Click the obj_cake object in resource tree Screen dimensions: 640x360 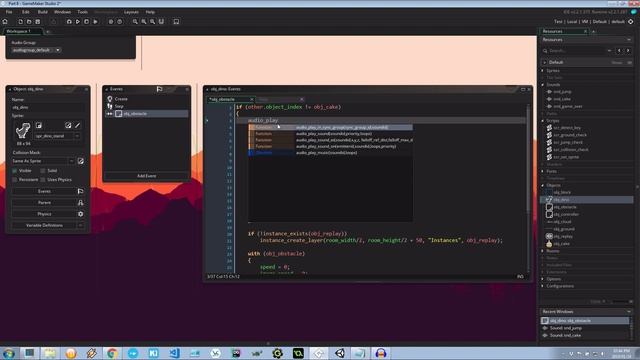pyautogui.click(x=561, y=244)
